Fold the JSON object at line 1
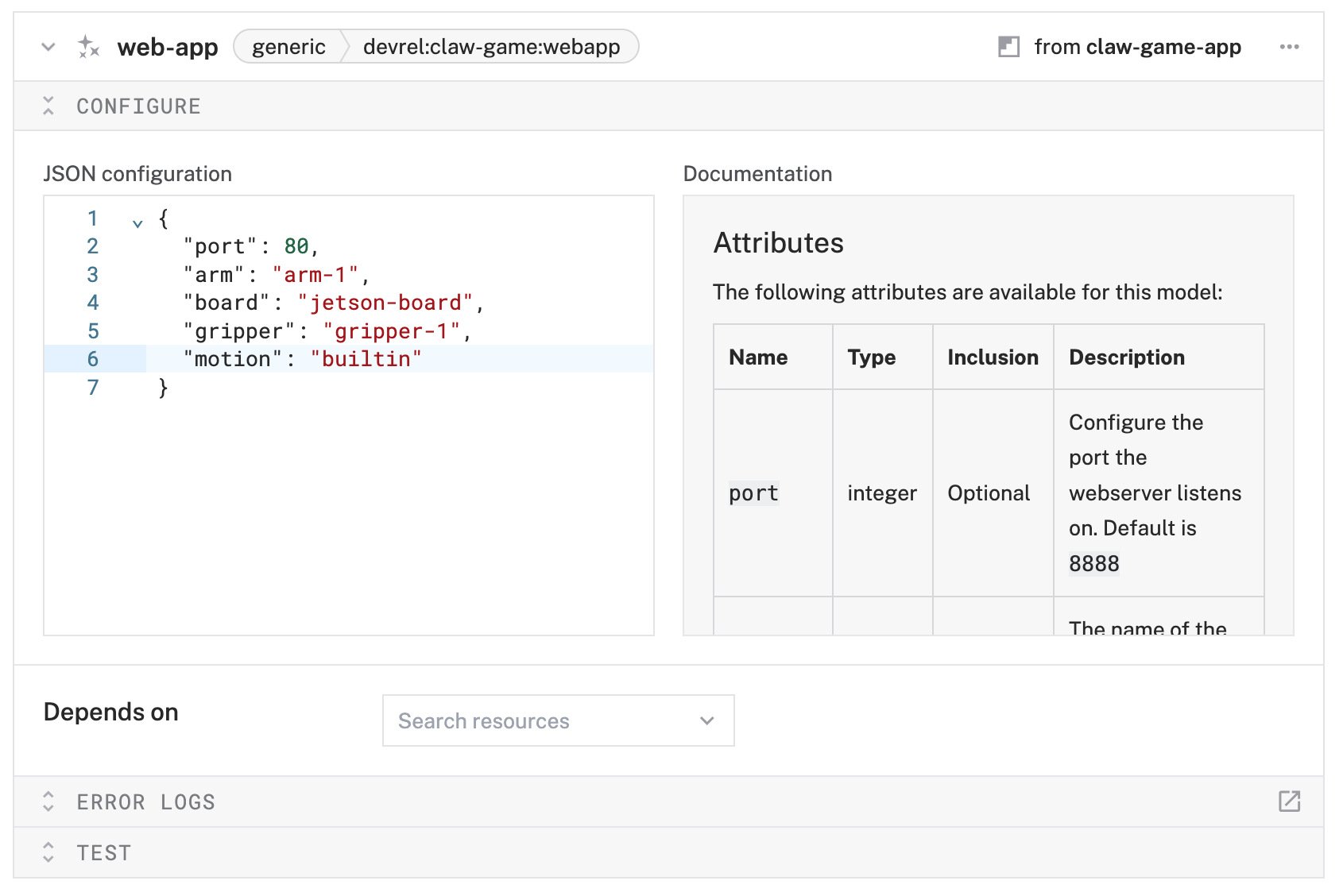 pyautogui.click(x=137, y=223)
